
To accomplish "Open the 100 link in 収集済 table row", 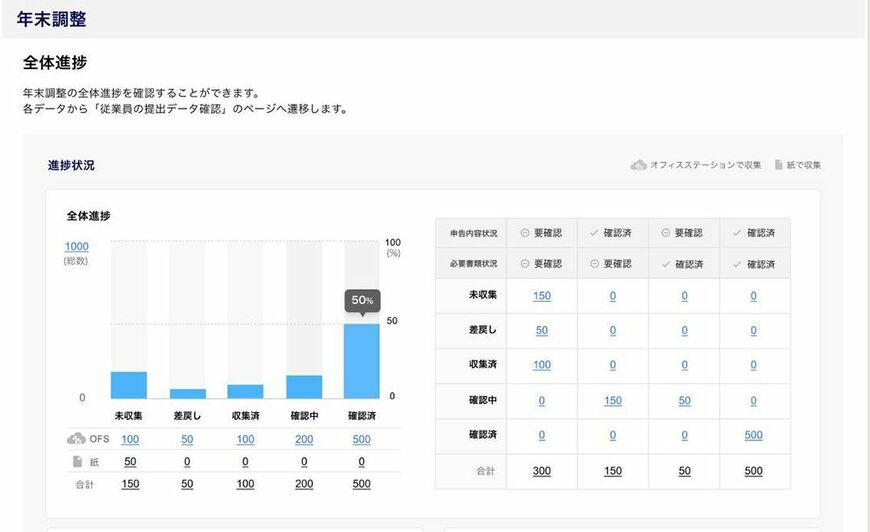I will (x=542, y=365).
